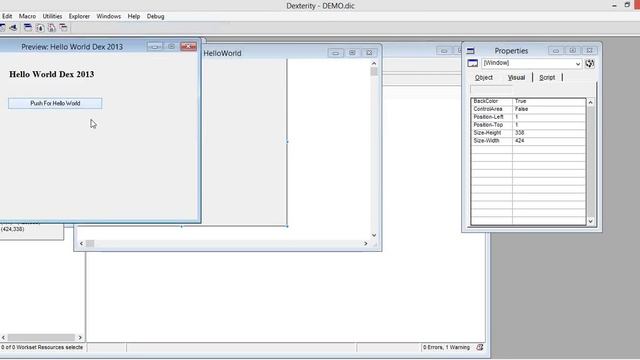
Task: Click the round icon right of [Window] dropdown
Action: 590,64
